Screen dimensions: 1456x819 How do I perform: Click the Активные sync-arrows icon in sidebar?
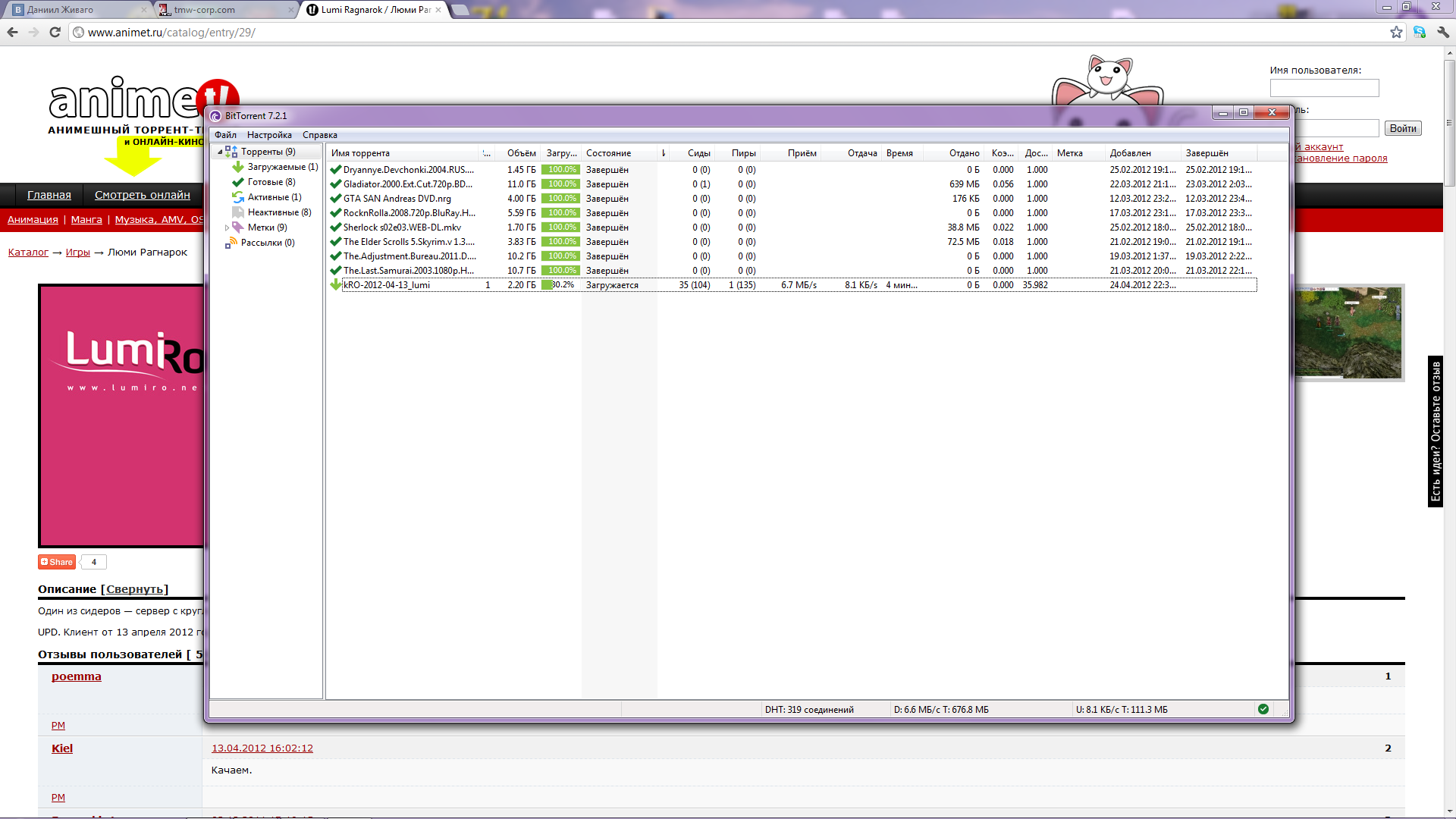click(238, 197)
